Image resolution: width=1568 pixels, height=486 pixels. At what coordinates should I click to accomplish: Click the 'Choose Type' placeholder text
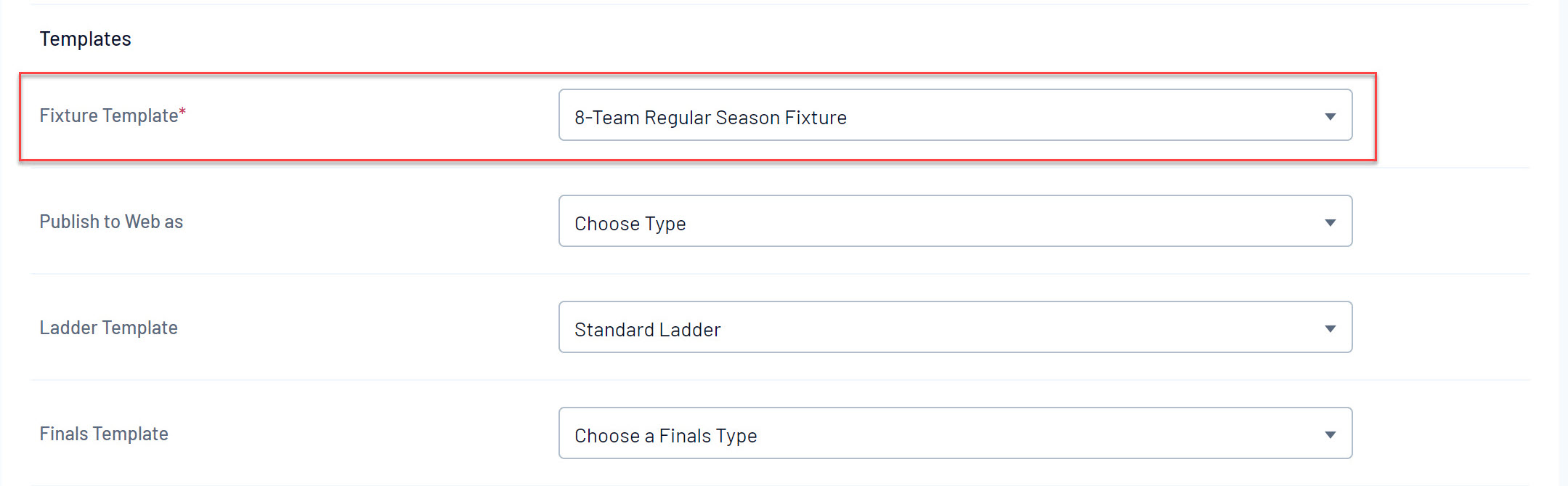point(630,224)
